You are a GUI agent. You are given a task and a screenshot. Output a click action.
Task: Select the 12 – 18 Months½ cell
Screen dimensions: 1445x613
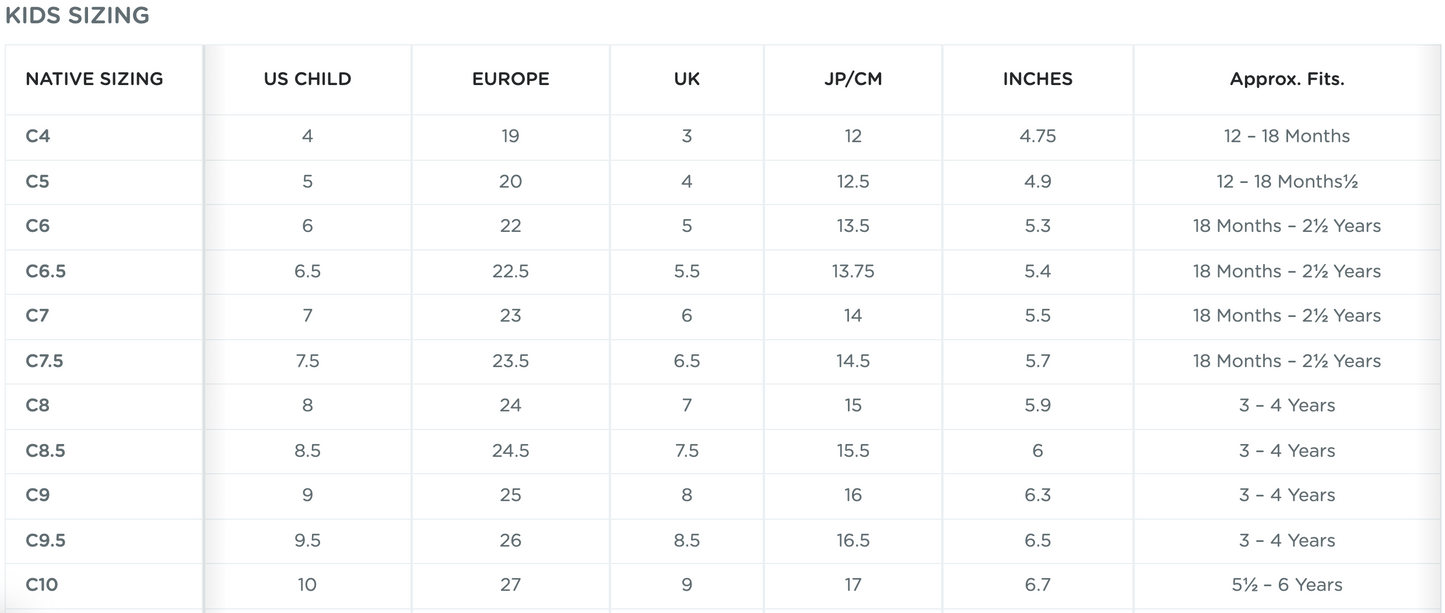pyautogui.click(x=1287, y=181)
